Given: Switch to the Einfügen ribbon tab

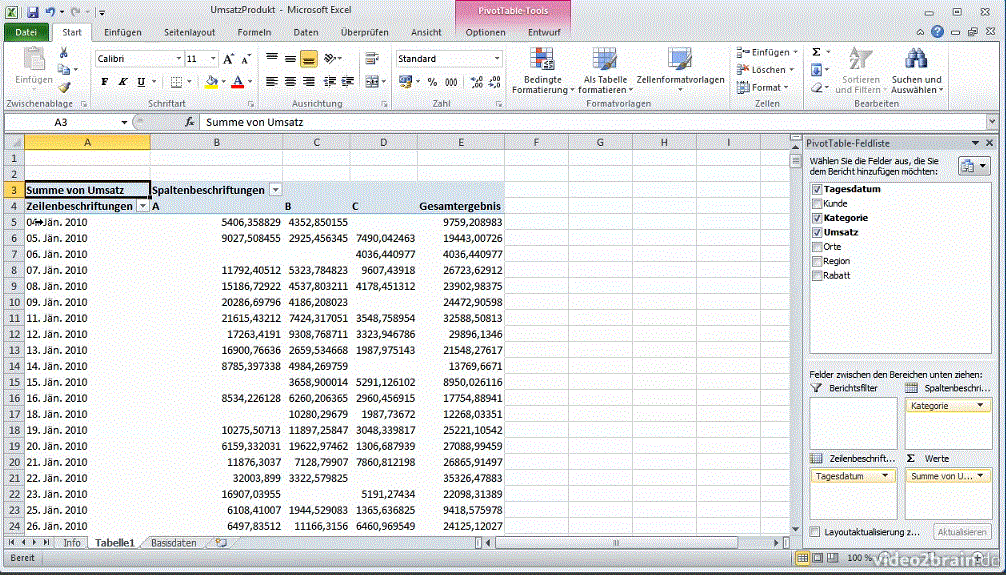Looking at the screenshot, I should 123,32.
